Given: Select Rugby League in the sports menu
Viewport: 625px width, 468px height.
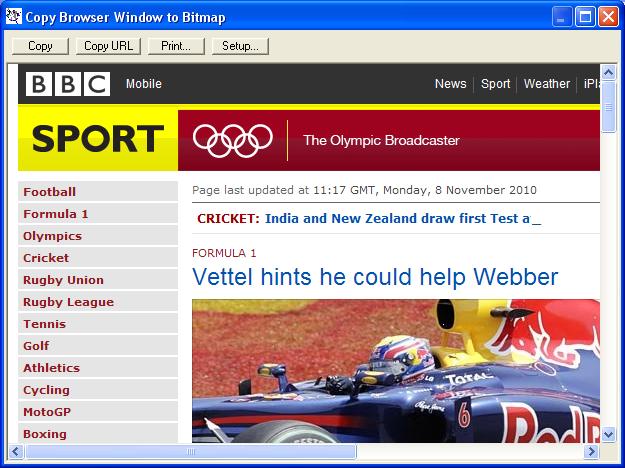Looking at the screenshot, I should pos(98,302).
